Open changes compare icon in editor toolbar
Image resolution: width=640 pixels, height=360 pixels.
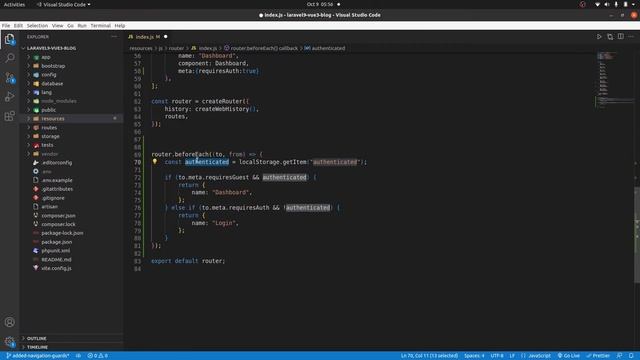click(610, 37)
